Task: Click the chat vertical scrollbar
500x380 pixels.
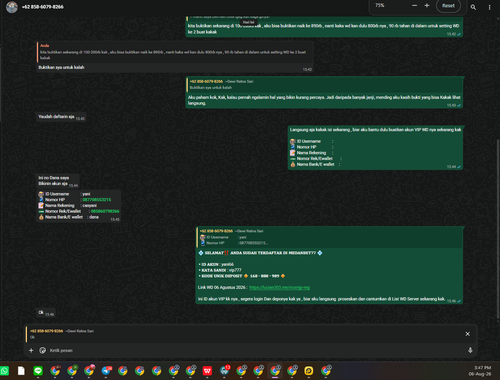Action: click(x=498, y=230)
